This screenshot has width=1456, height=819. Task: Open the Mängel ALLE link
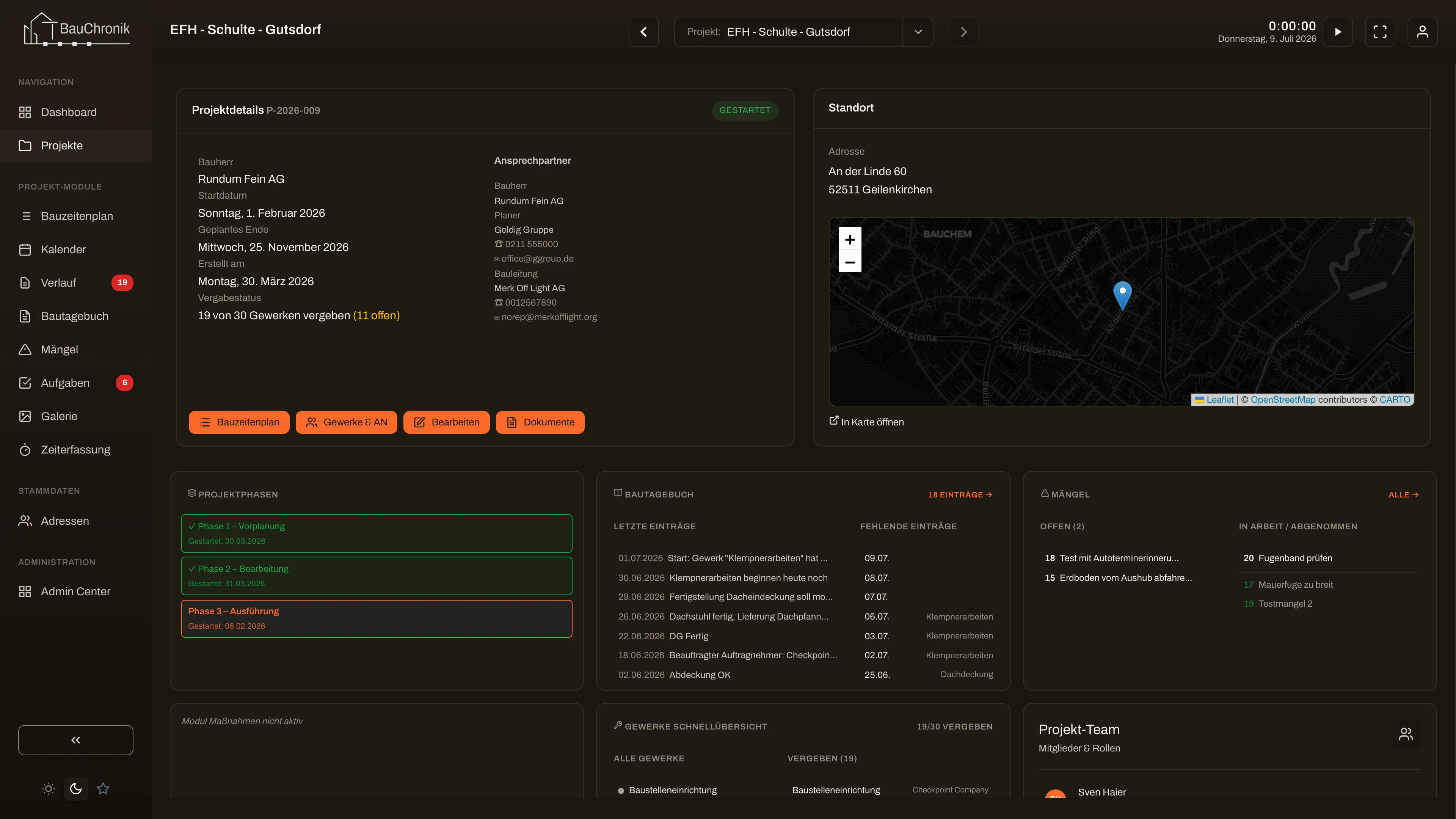(x=1403, y=494)
